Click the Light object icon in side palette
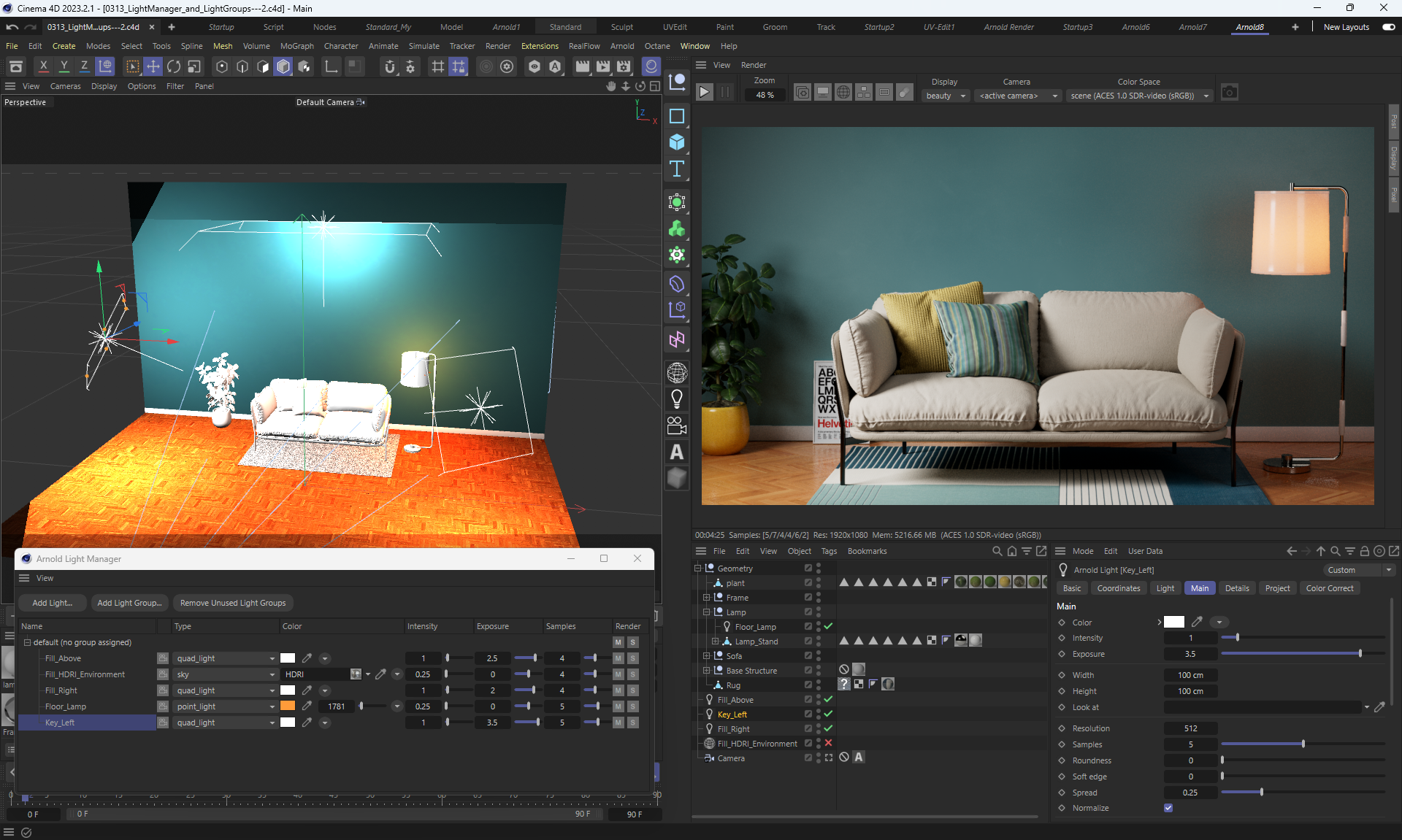The width and height of the screenshot is (1402, 840). pos(677,398)
